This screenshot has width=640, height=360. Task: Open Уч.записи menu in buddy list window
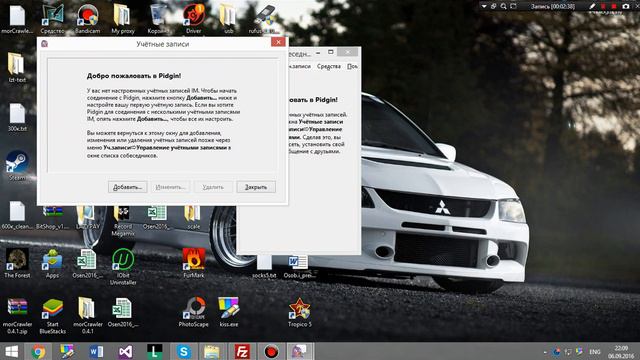[x=300, y=66]
